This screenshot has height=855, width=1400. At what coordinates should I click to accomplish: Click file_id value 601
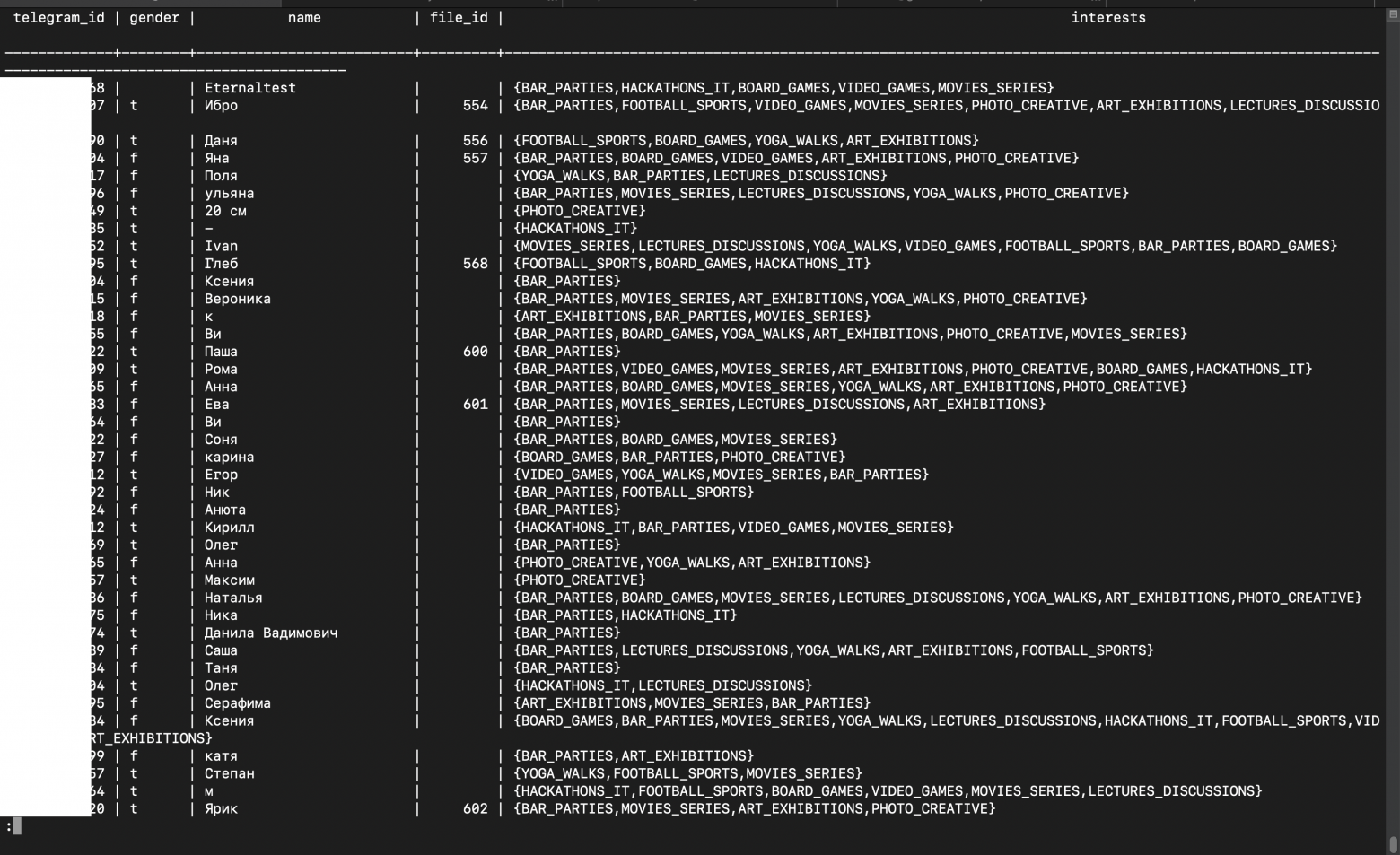click(x=476, y=405)
